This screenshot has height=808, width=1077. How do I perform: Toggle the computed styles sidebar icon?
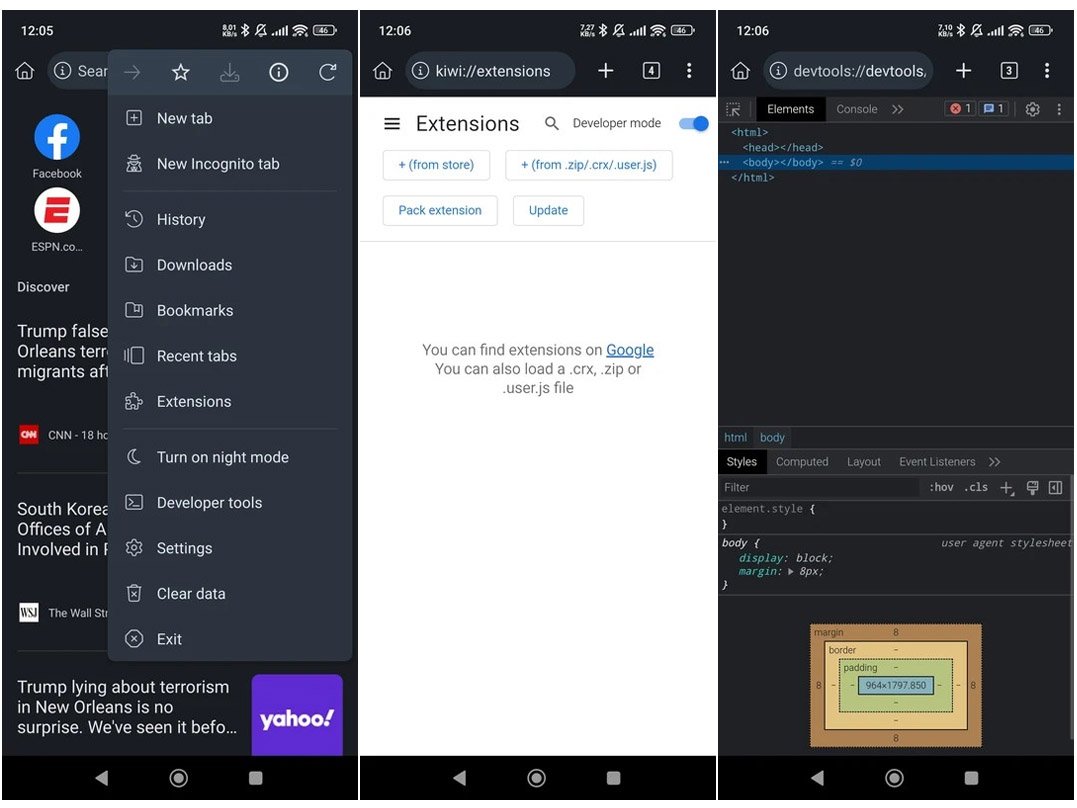coord(1056,487)
